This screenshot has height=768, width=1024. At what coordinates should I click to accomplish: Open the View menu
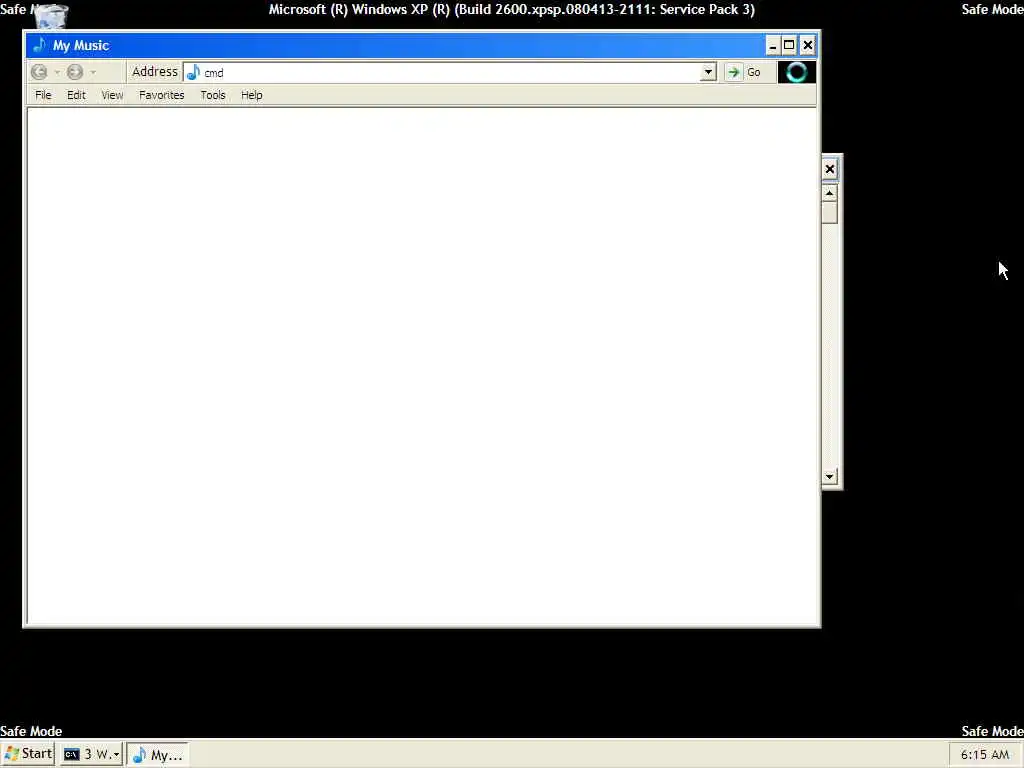(112, 95)
